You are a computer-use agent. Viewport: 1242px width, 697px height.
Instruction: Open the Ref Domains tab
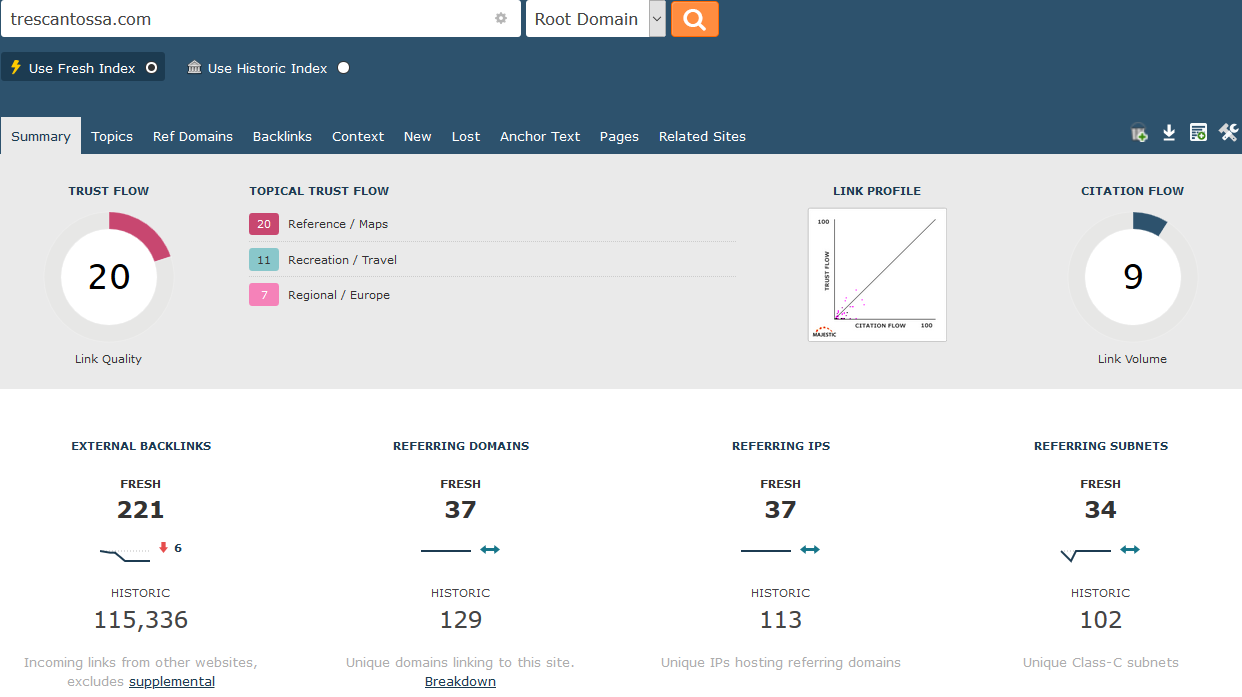tap(193, 137)
